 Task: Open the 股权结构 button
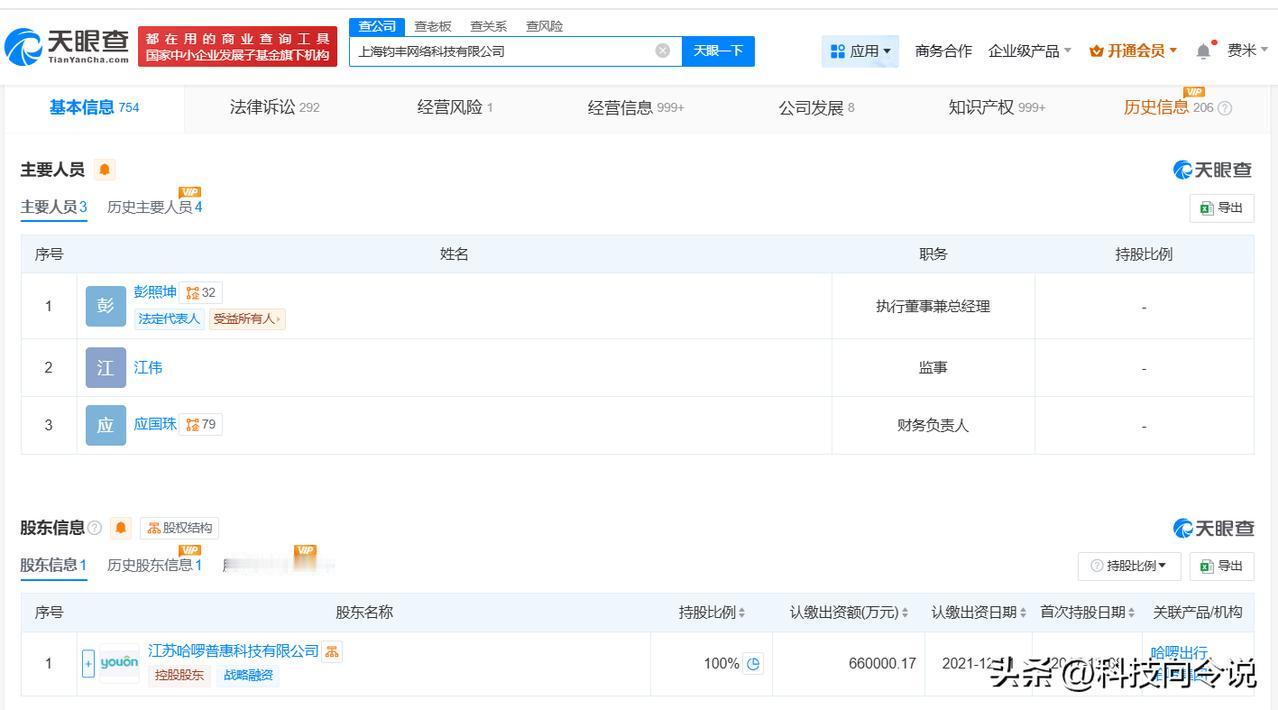tap(180, 528)
